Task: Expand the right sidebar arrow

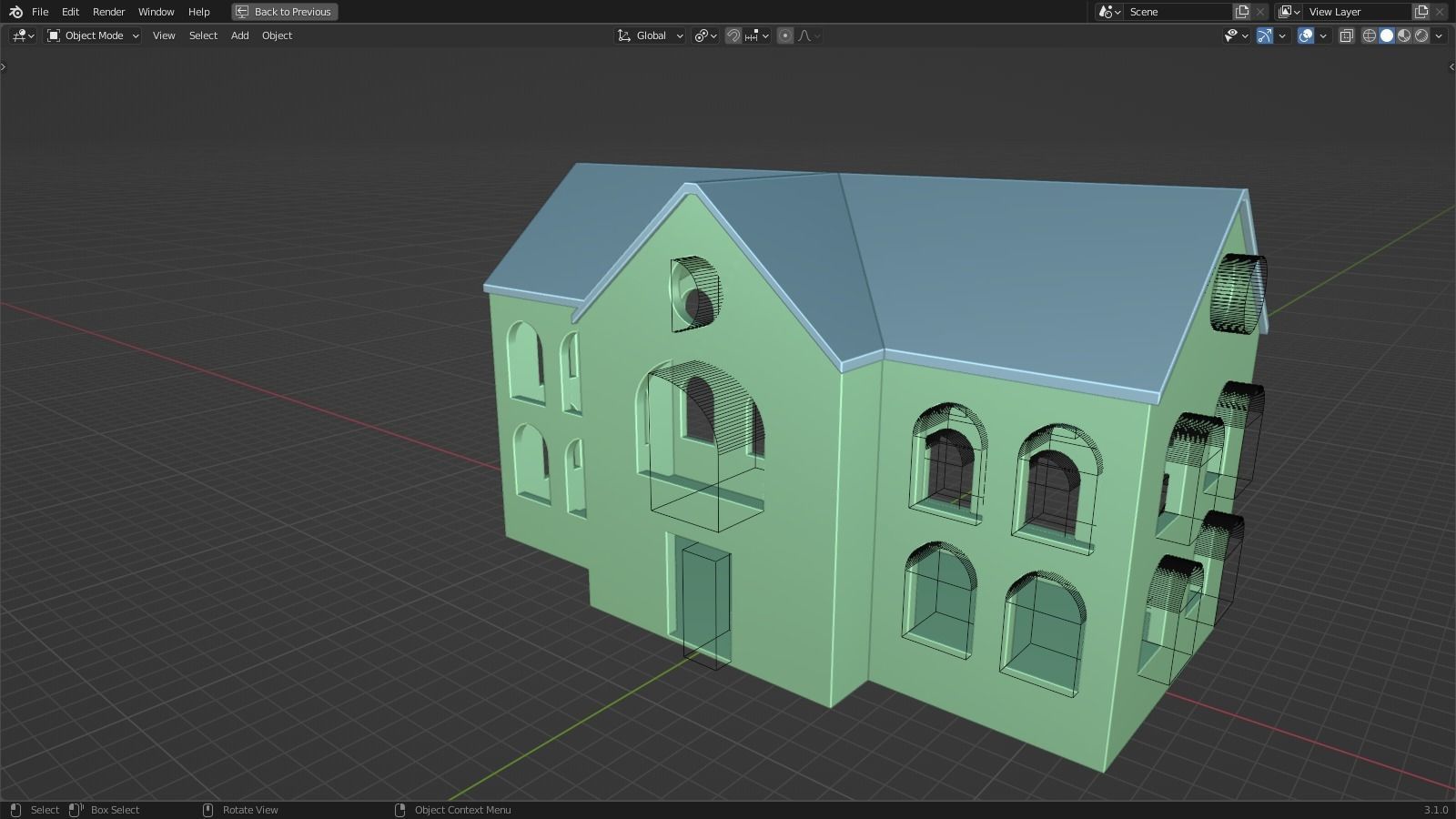Action: (1451, 66)
